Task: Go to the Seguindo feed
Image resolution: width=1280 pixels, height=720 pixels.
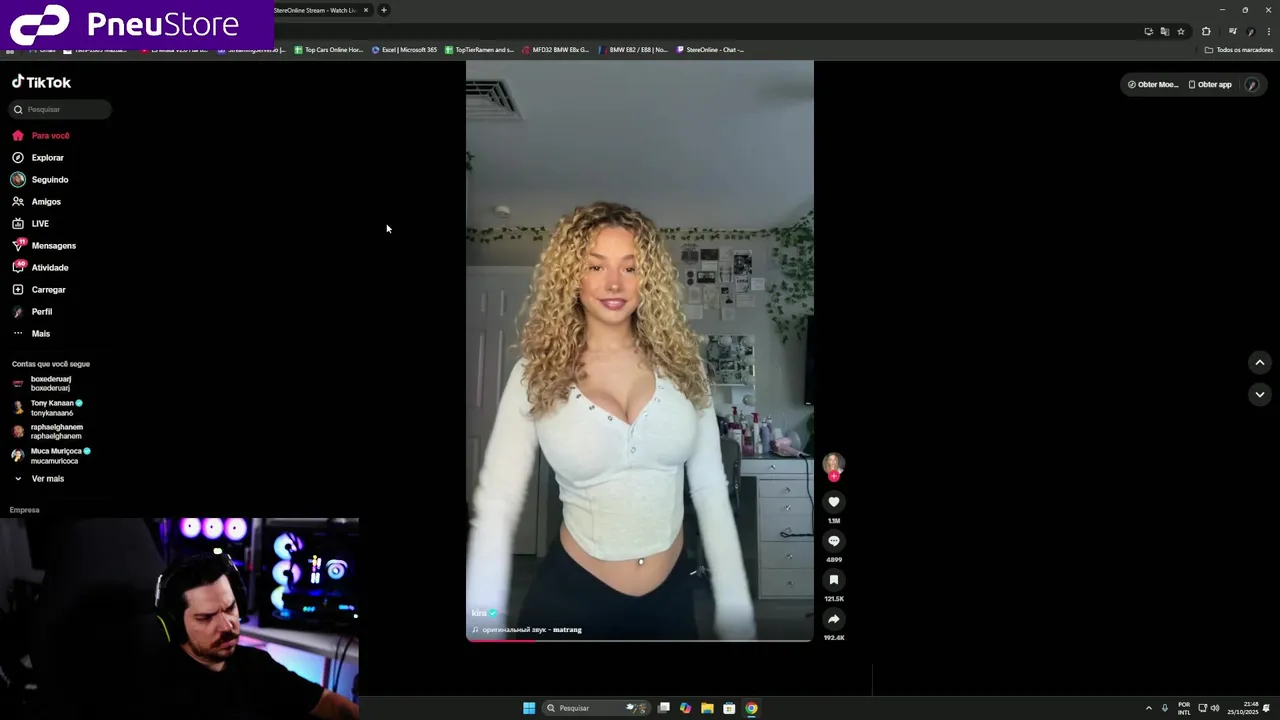Action: [x=40, y=179]
